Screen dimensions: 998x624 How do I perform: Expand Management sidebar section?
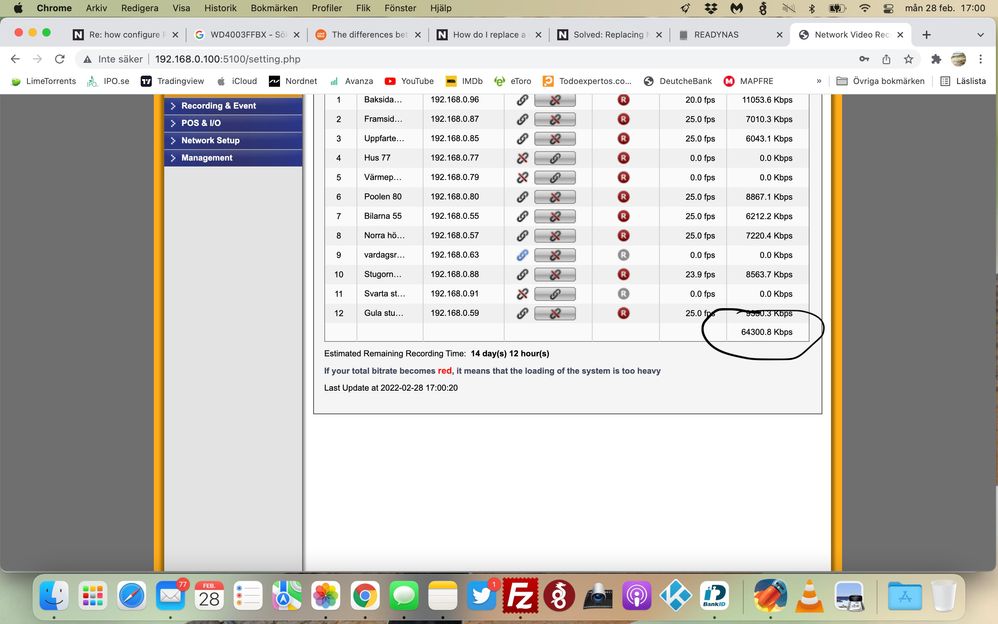pos(233,157)
